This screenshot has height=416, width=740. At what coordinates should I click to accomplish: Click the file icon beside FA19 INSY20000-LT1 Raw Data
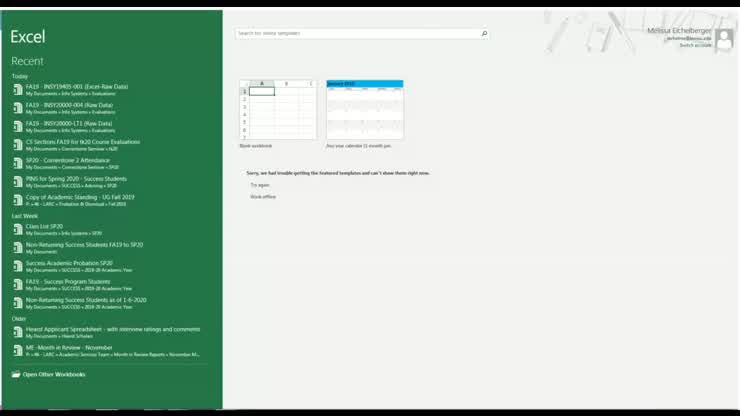(x=18, y=127)
